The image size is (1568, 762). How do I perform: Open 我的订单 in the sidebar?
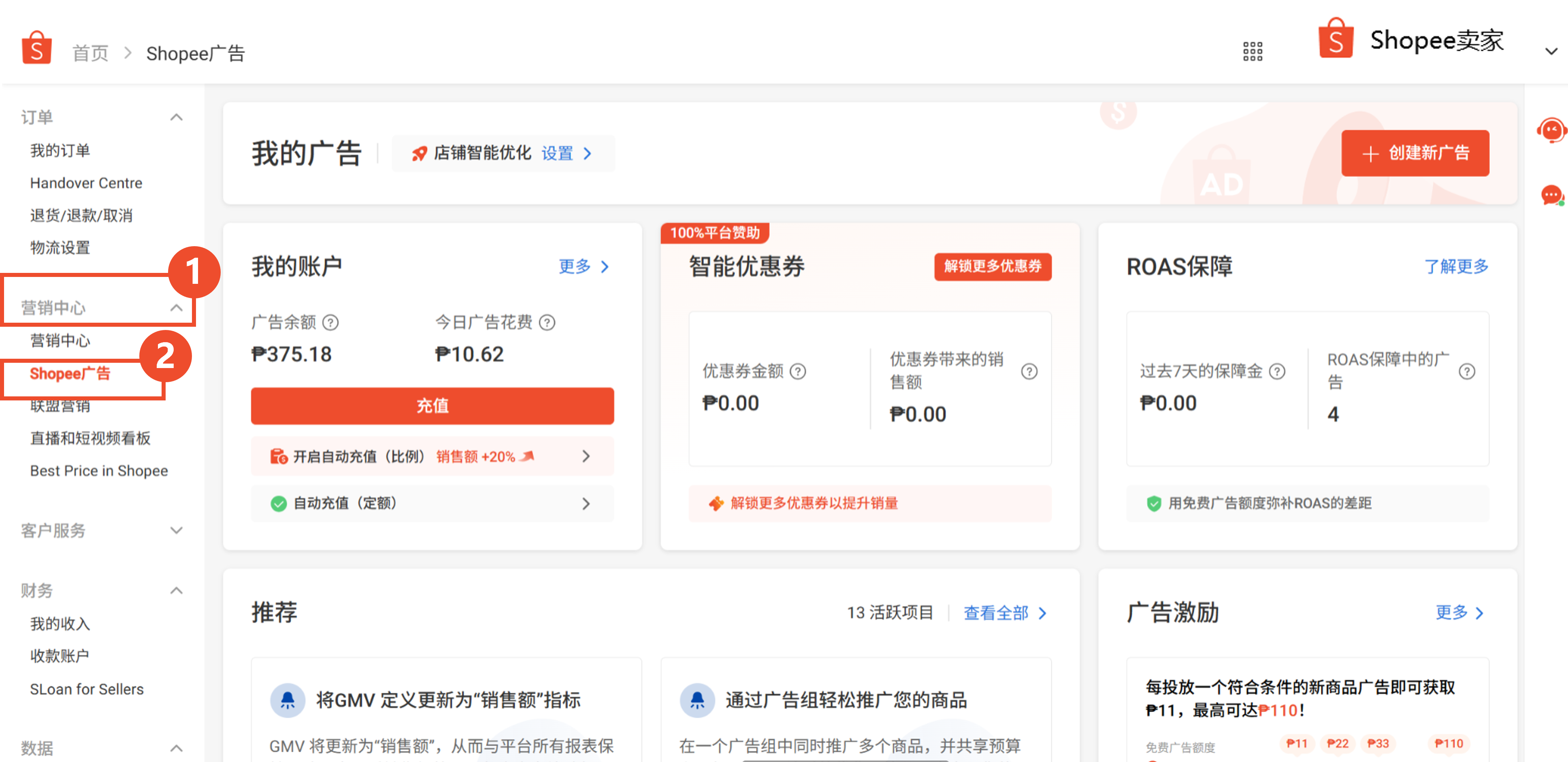[60, 150]
